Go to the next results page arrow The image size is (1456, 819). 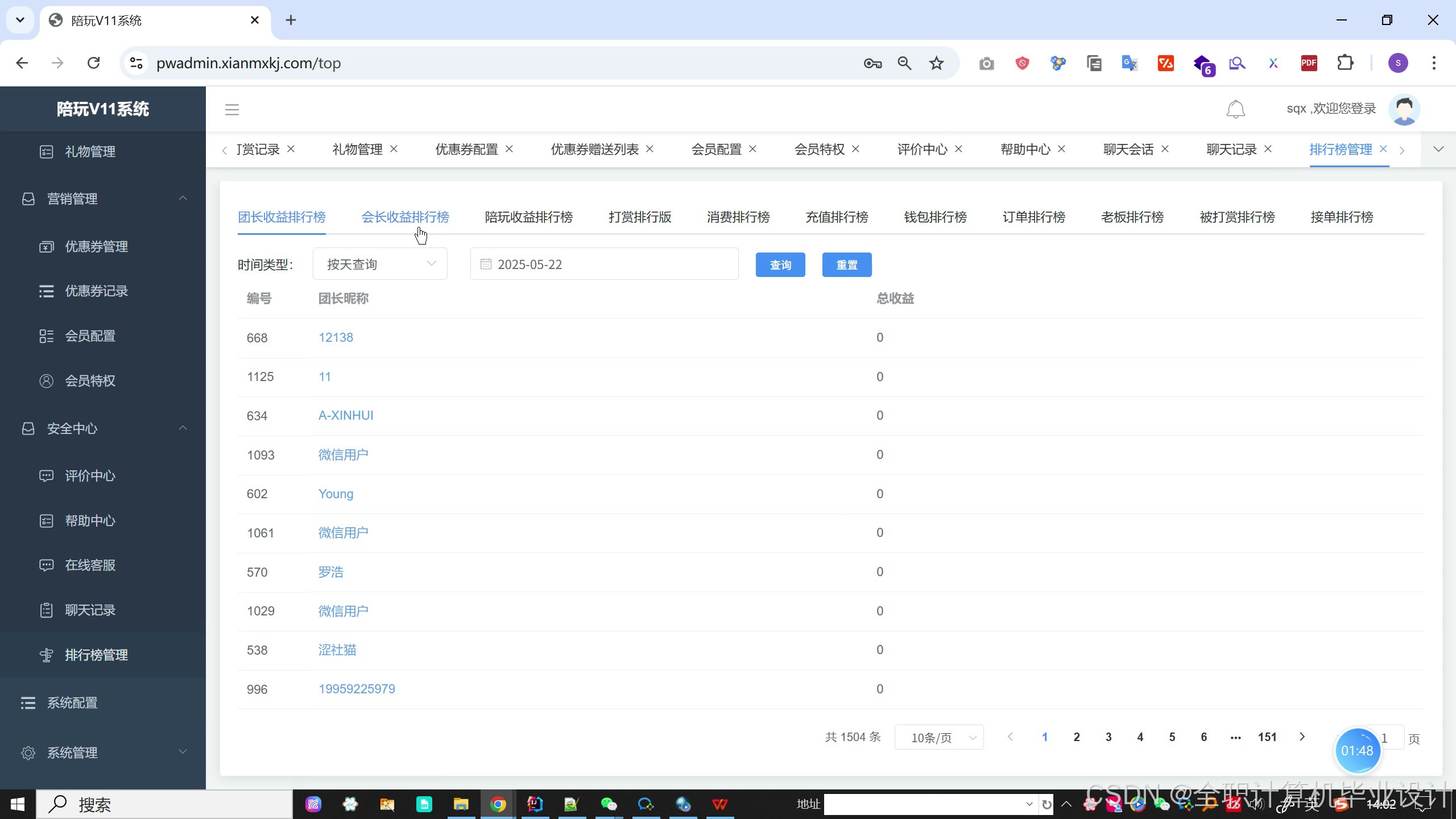coord(1302,737)
